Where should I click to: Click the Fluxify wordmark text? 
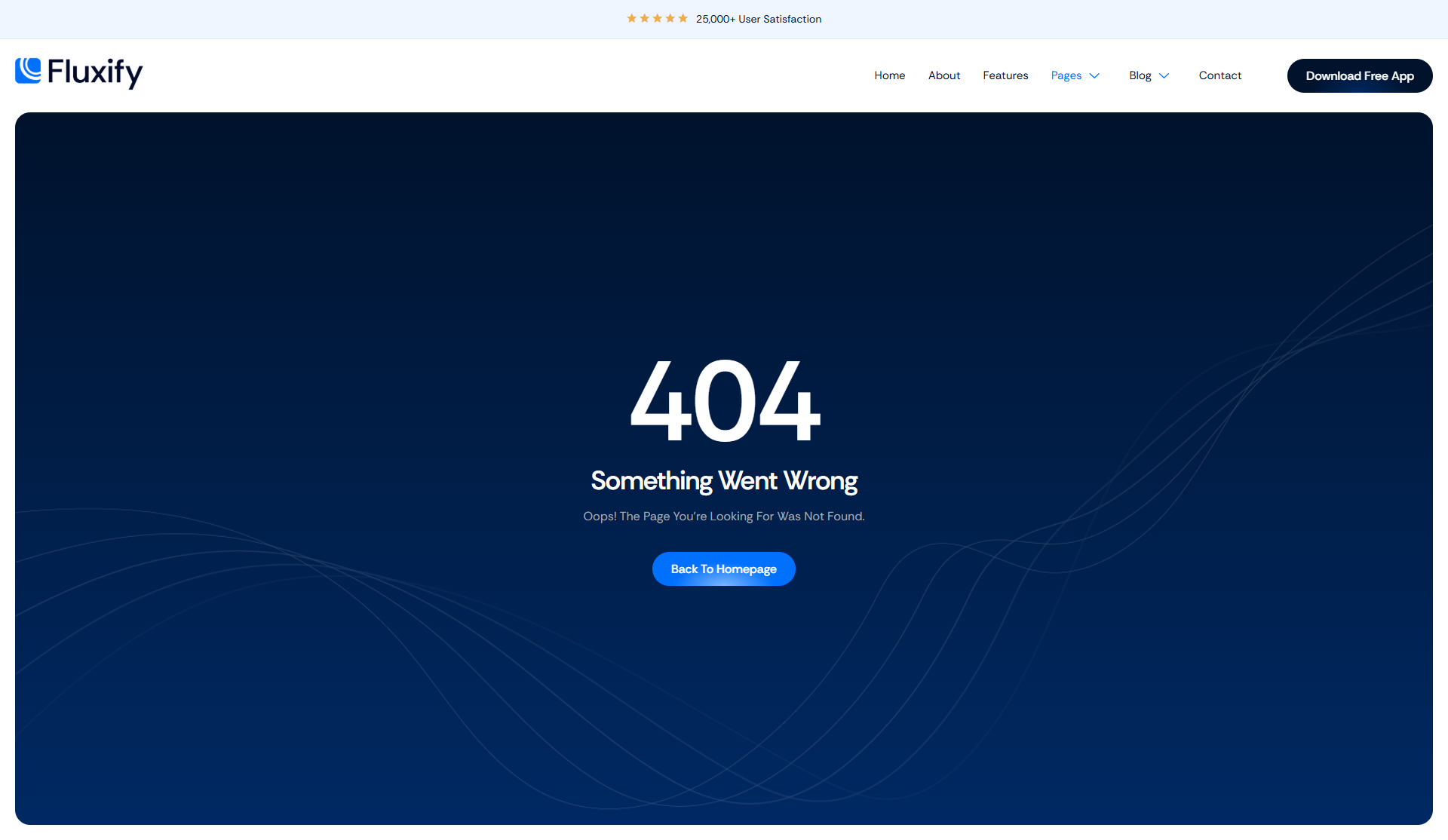click(95, 72)
